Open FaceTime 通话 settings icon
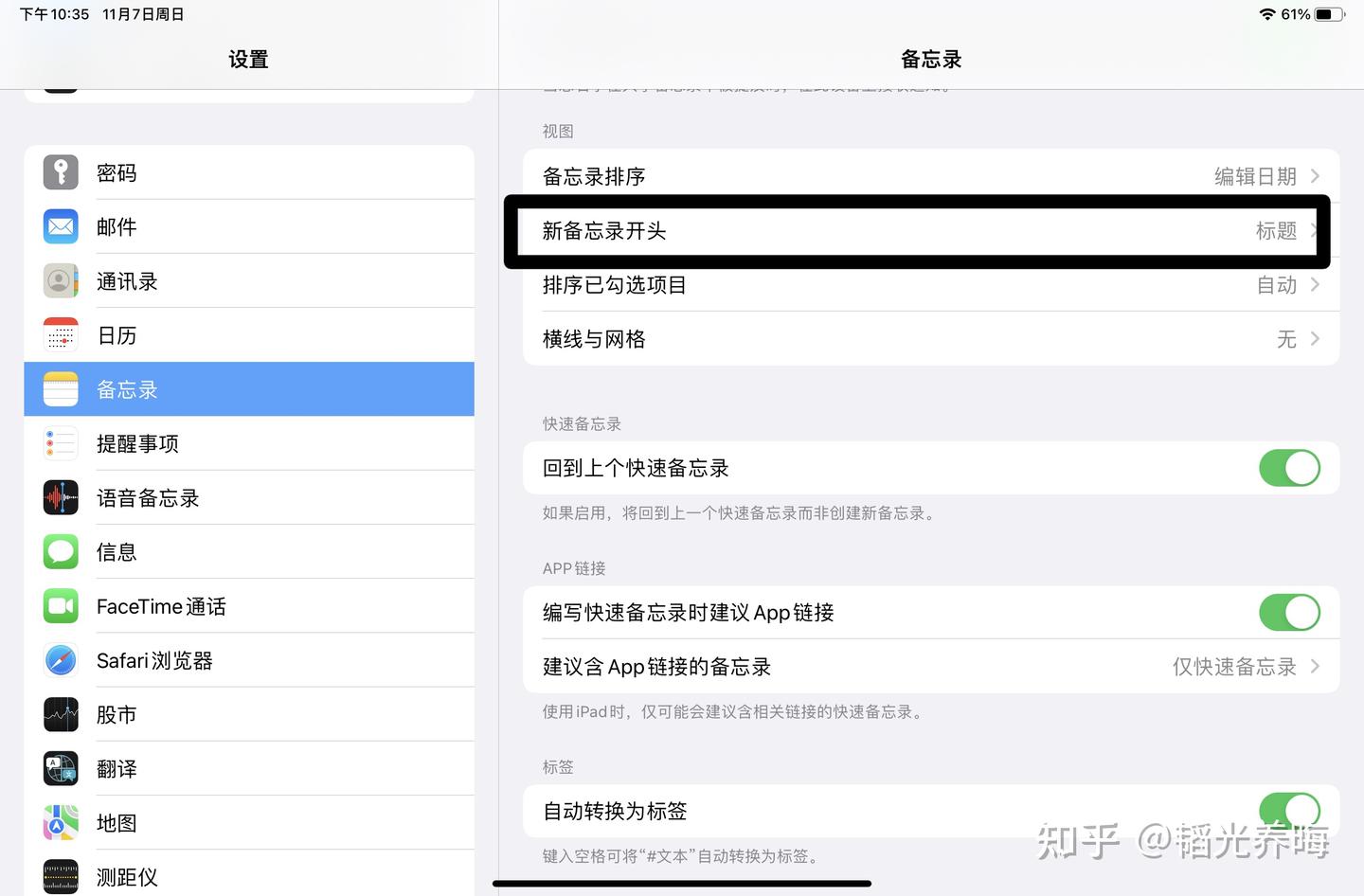This screenshot has width=1364, height=896. point(61,605)
